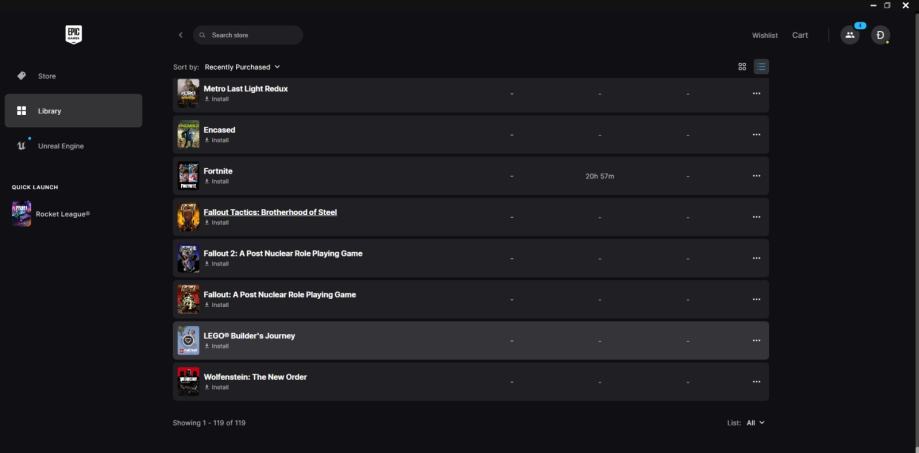Switch to grid view layout

point(742,67)
